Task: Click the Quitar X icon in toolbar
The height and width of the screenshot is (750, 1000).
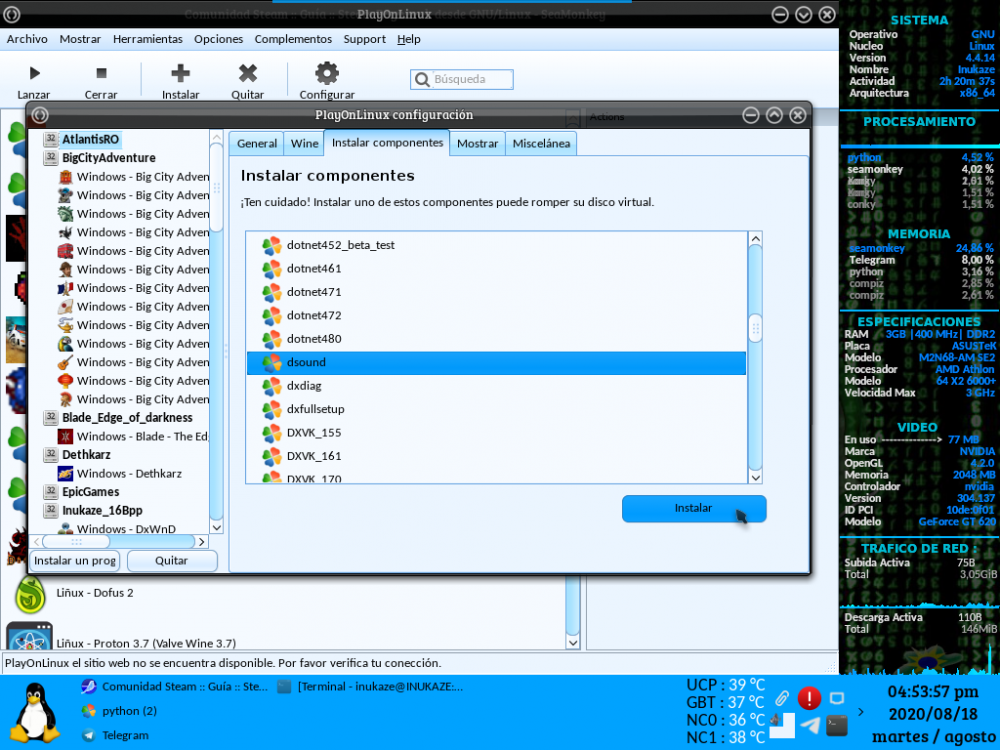Action: pyautogui.click(x=247, y=73)
